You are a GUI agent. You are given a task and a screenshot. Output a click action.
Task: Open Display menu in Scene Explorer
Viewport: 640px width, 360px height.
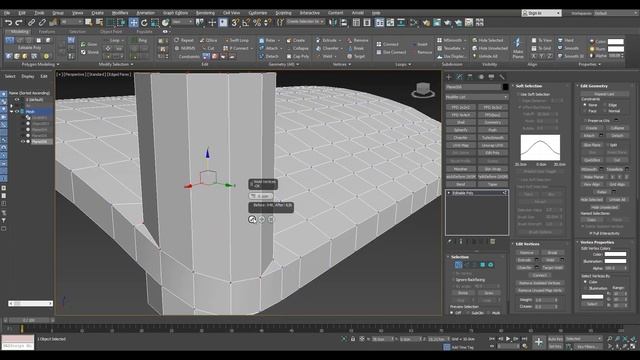click(28, 76)
